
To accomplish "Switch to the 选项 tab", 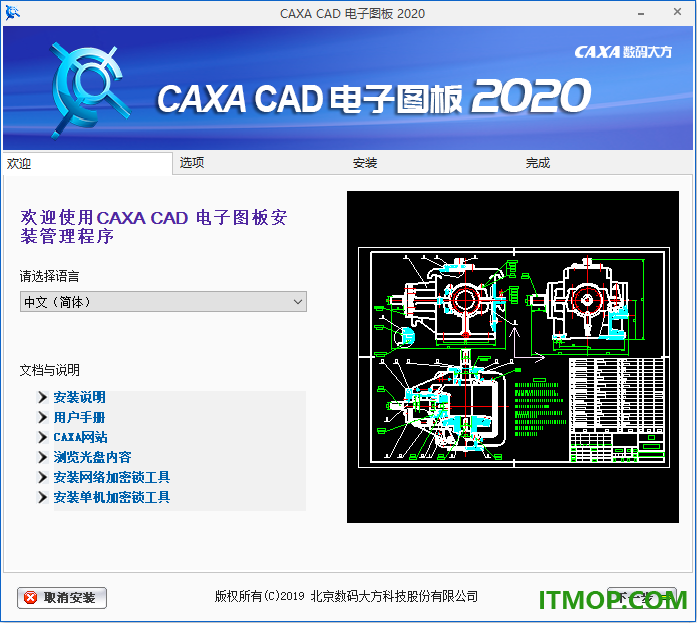I will 259,163.
